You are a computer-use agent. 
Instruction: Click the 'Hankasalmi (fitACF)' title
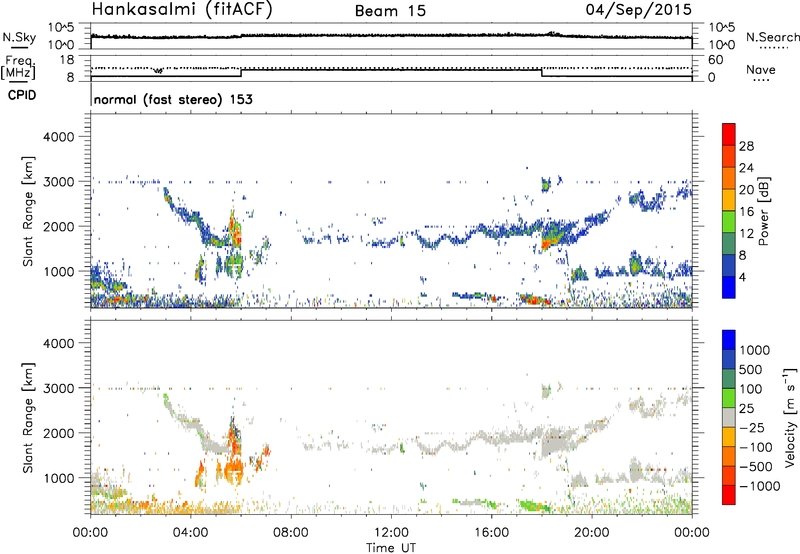[182, 10]
